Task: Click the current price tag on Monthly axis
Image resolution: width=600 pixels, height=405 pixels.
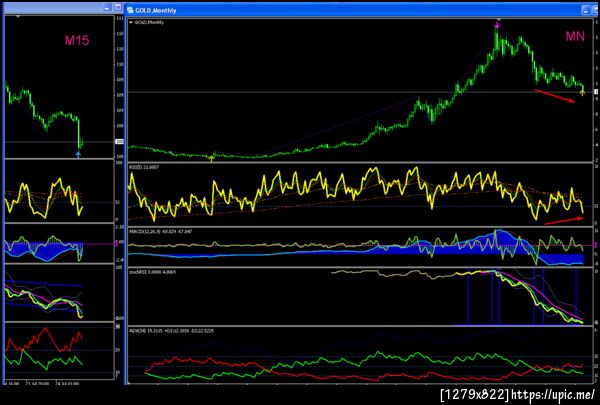Action: click(596, 92)
